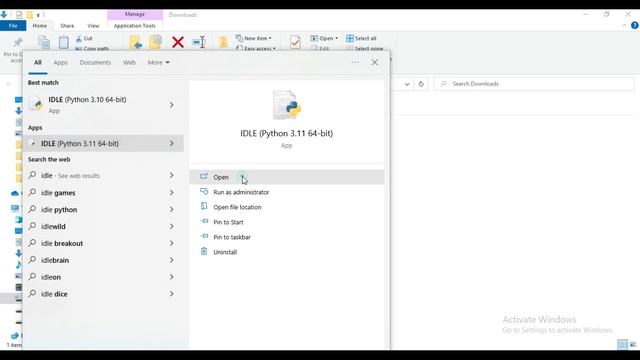Click the Run as administrator shield icon

[x=204, y=191]
